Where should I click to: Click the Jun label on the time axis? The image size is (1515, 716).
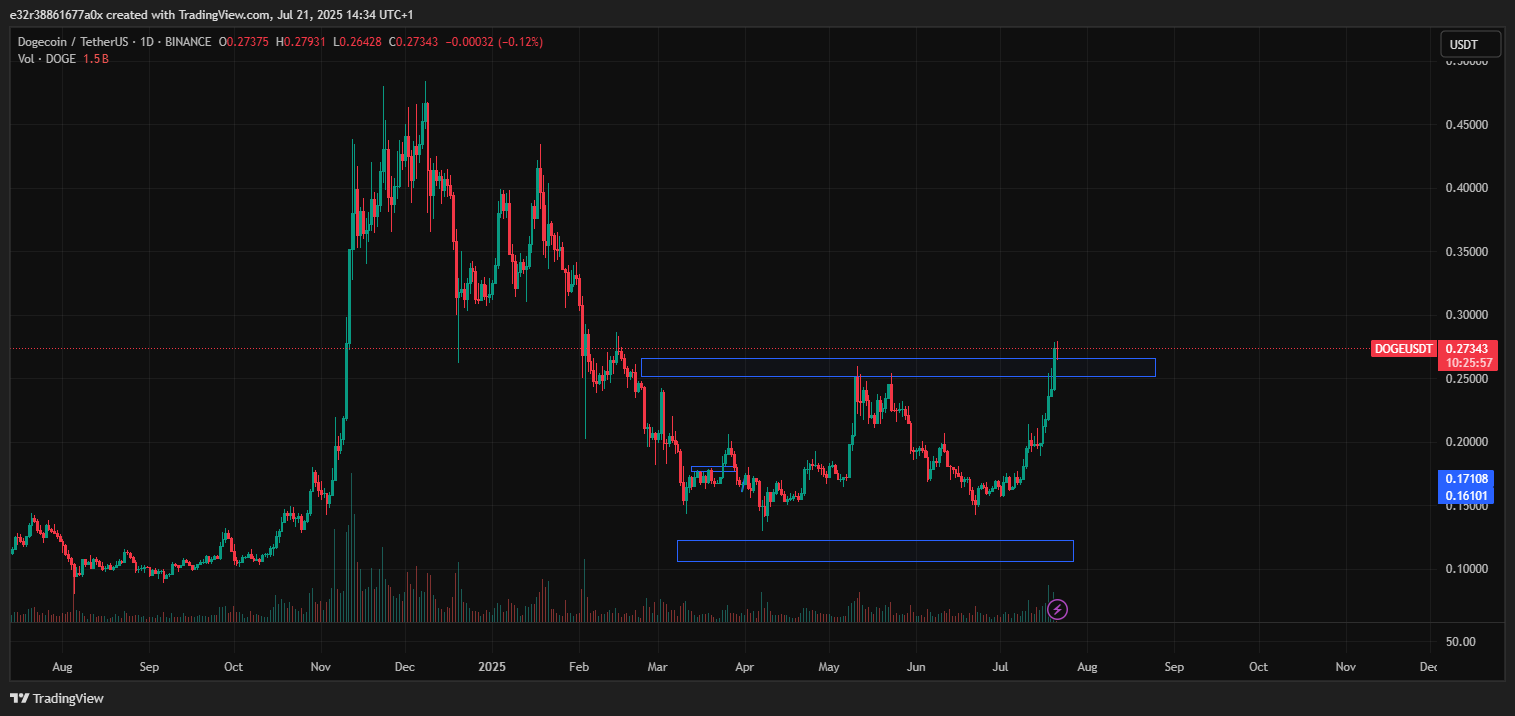tap(915, 666)
